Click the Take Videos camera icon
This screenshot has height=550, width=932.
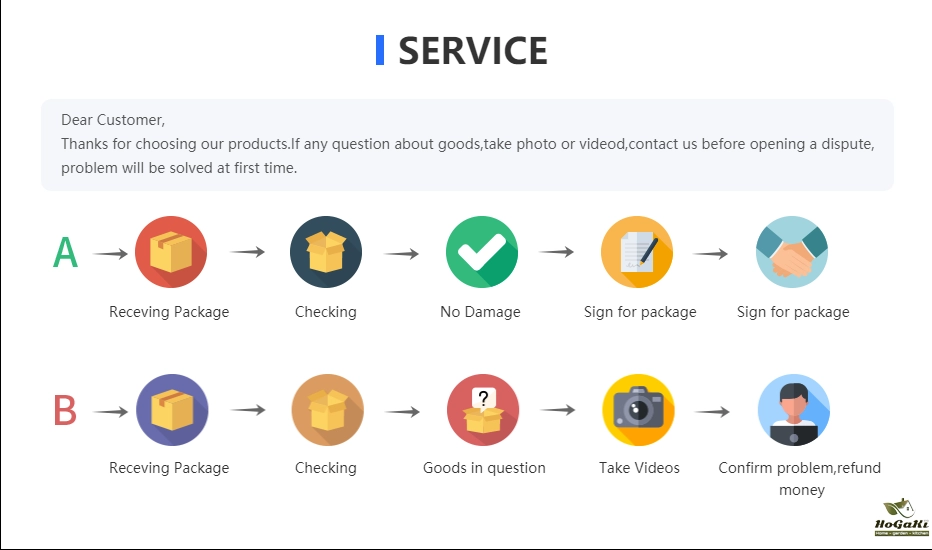[638, 410]
